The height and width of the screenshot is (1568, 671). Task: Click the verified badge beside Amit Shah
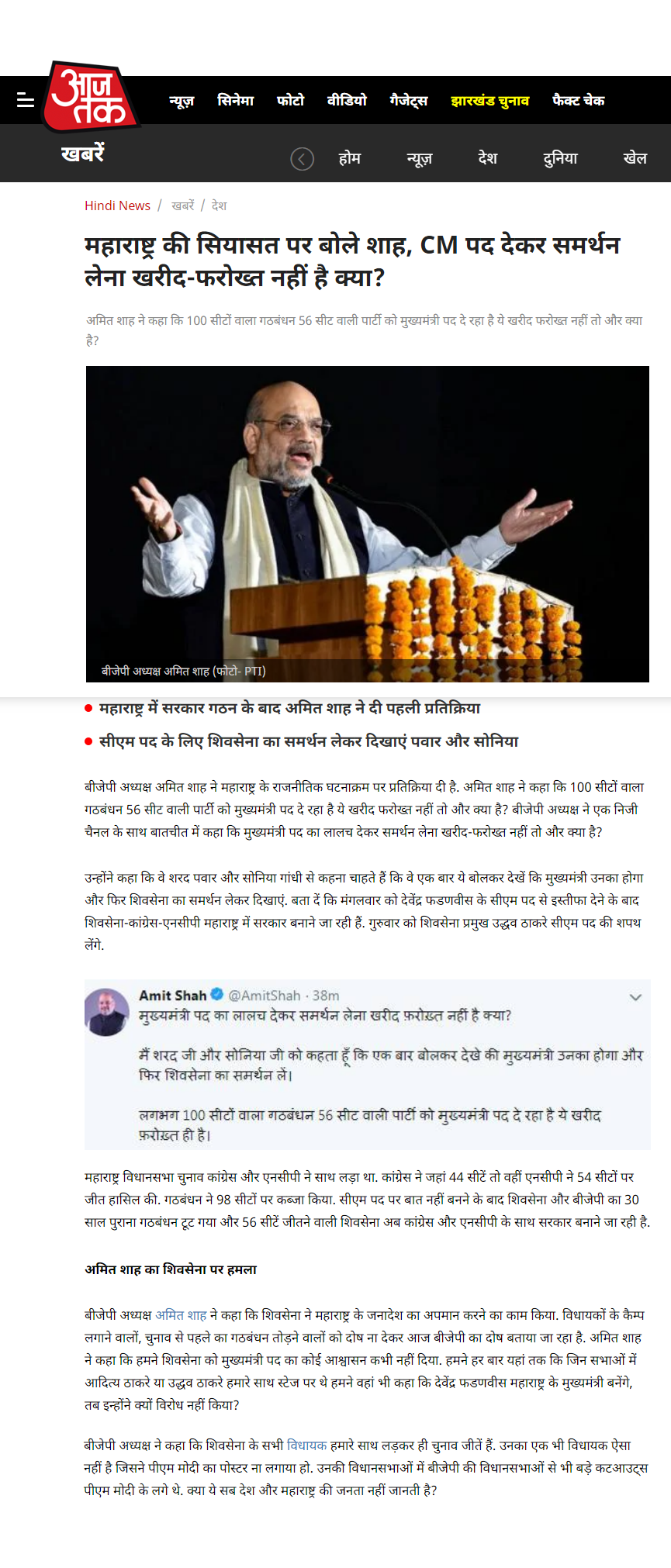(x=217, y=994)
